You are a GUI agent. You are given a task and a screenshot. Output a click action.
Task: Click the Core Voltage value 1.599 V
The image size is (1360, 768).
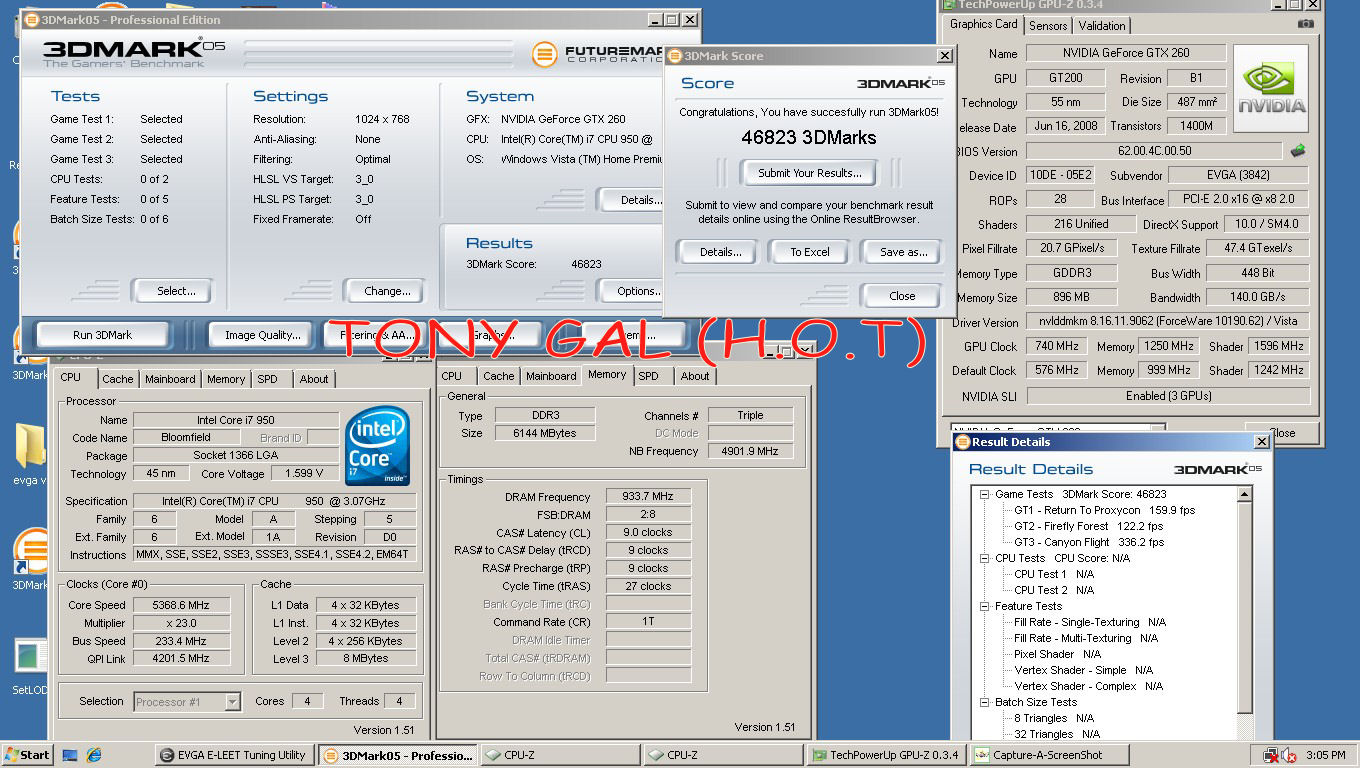304,473
